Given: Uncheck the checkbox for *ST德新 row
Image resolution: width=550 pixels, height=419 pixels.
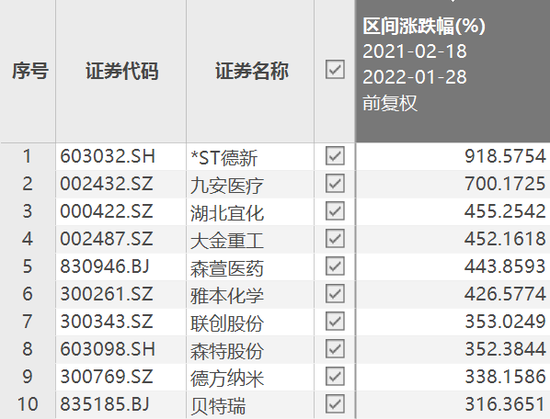Looking at the screenshot, I should pyautogui.click(x=335, y=156).
